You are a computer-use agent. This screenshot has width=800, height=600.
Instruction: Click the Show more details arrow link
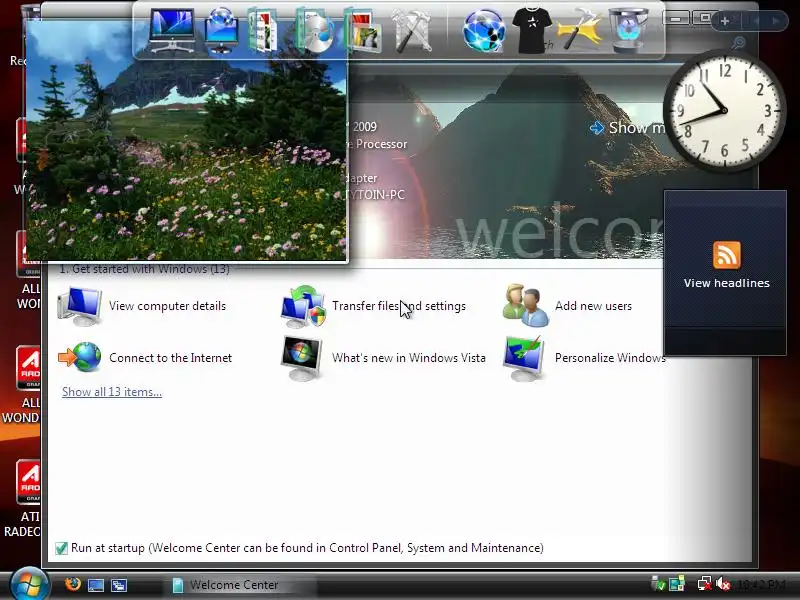click(627, 128)
